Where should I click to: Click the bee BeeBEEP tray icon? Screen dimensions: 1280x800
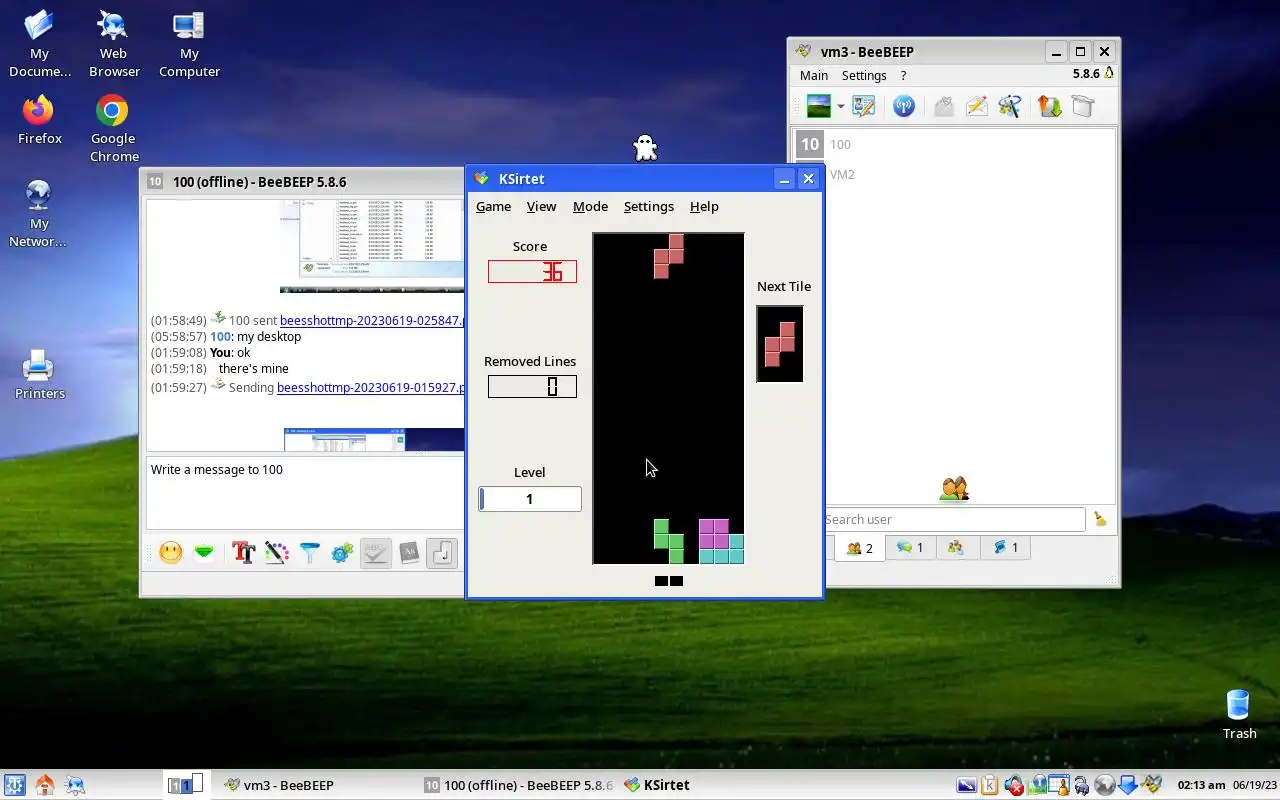(1152, 785)
